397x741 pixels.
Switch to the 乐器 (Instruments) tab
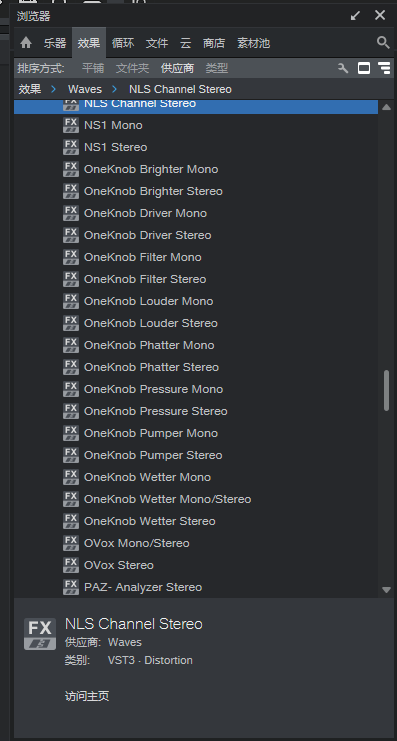[55, 43]
